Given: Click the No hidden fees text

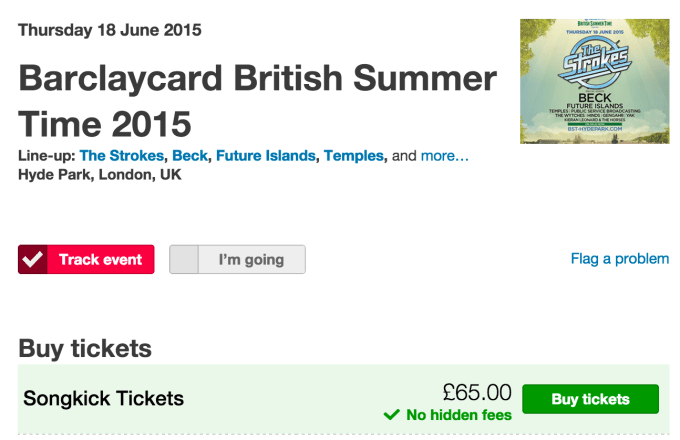Looking at the screenshot, I should [x=458, y=415].
